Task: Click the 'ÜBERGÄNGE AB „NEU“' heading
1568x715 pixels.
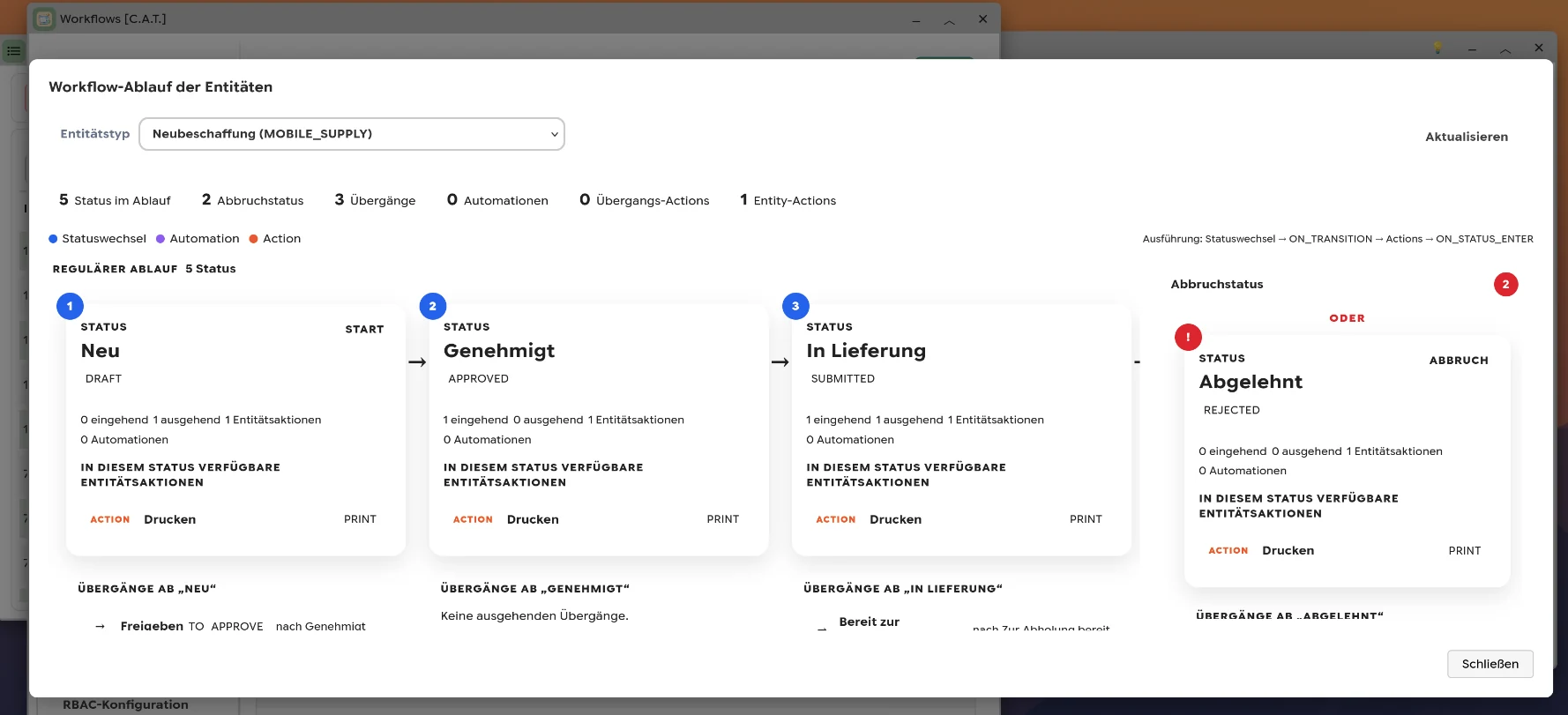Action: (146, 589)
